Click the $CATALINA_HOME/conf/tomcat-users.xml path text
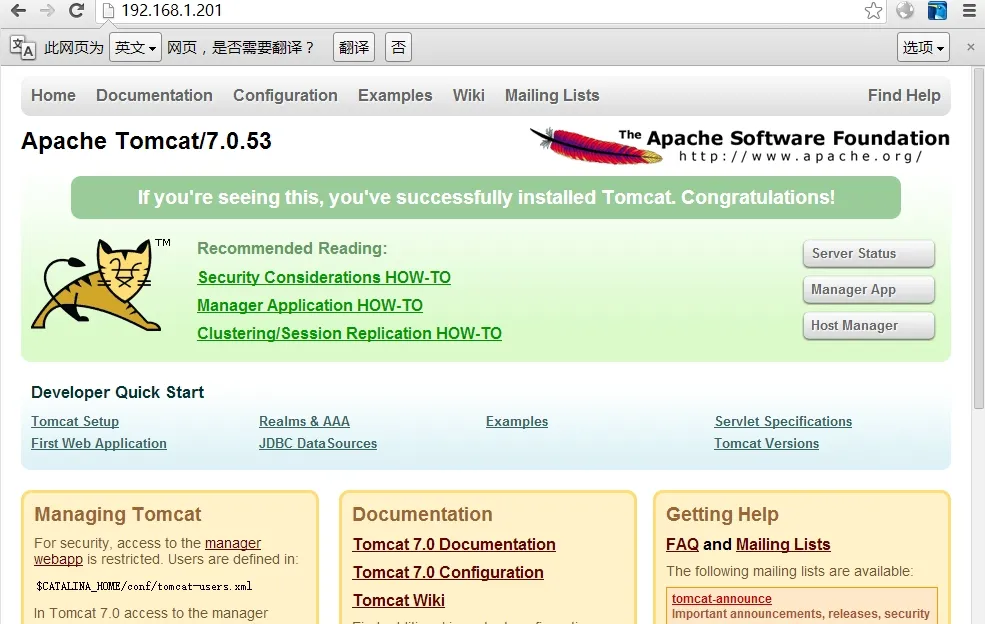 click(144, 586)
